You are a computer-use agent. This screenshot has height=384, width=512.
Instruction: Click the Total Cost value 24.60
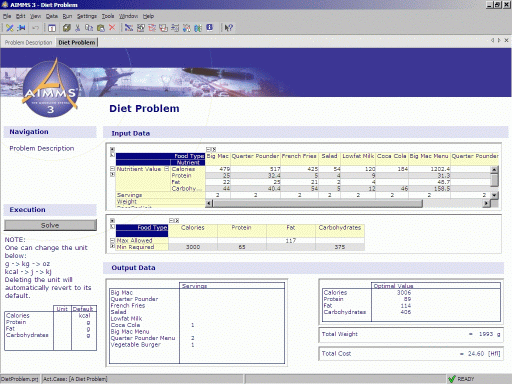tap(476, 354)
